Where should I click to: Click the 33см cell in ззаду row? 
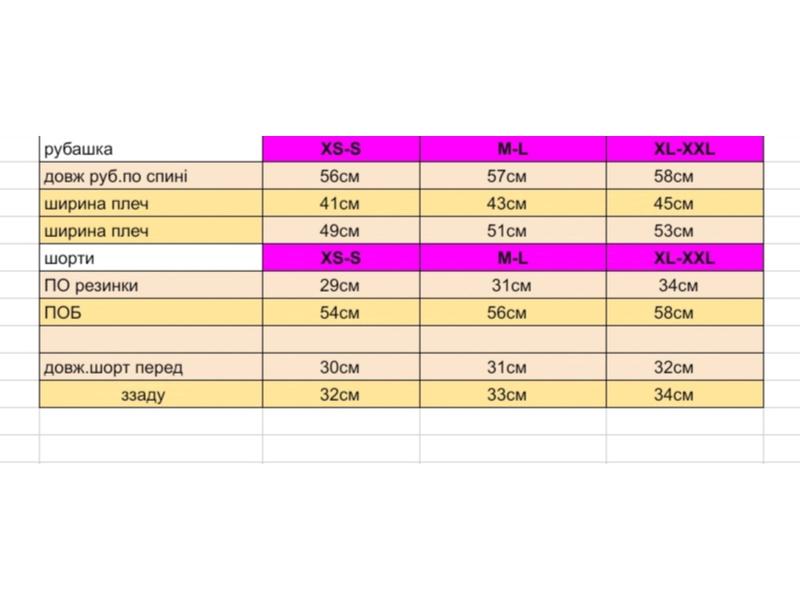513,394
